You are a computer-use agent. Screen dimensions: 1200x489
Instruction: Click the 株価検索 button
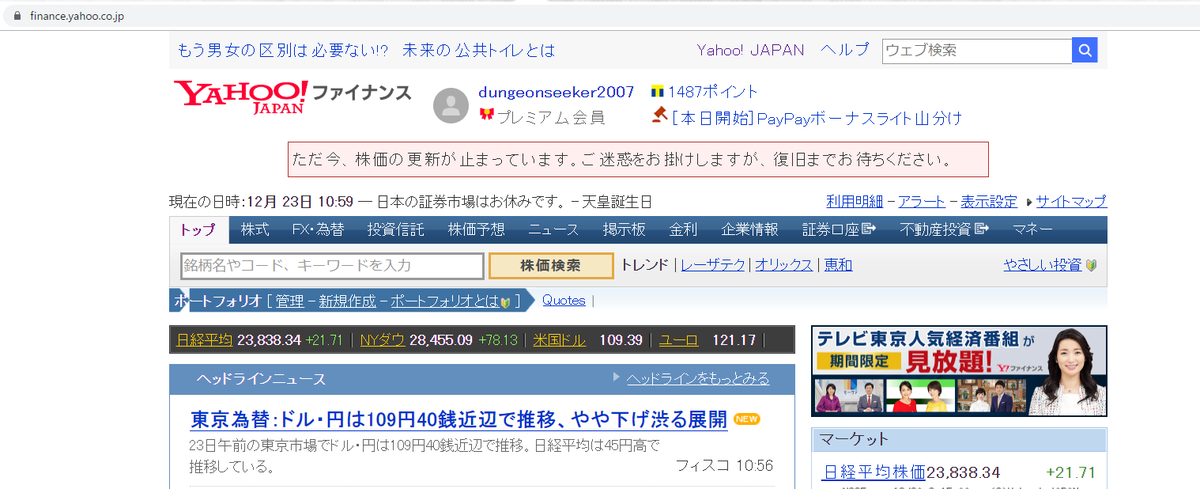551,265
